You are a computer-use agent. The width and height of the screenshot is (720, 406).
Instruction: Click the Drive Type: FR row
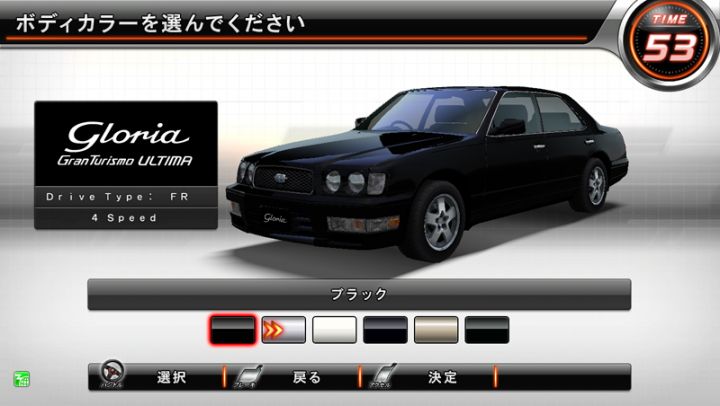[125, 198]
